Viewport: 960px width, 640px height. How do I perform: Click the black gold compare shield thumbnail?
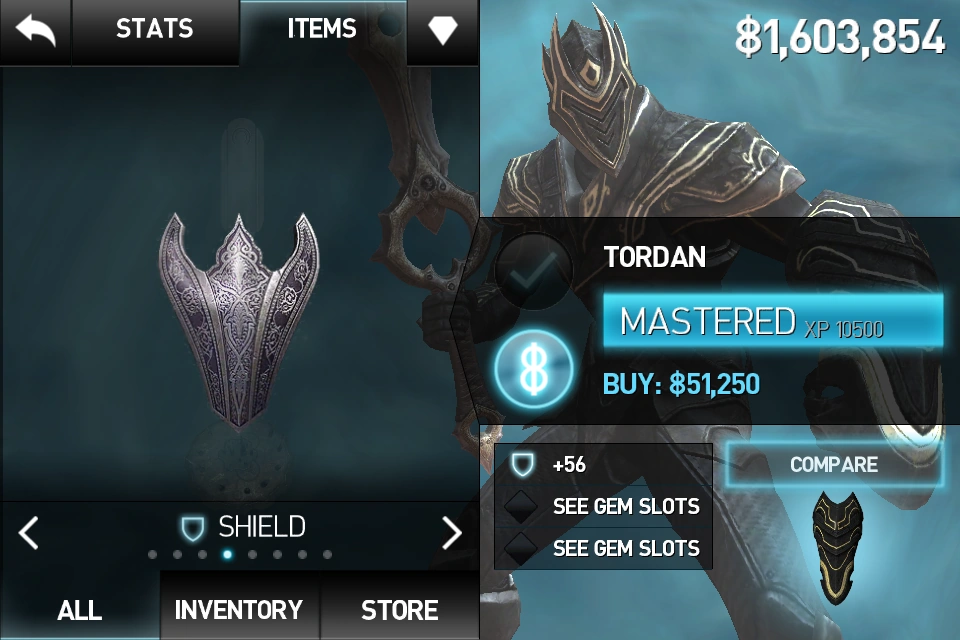838,547
